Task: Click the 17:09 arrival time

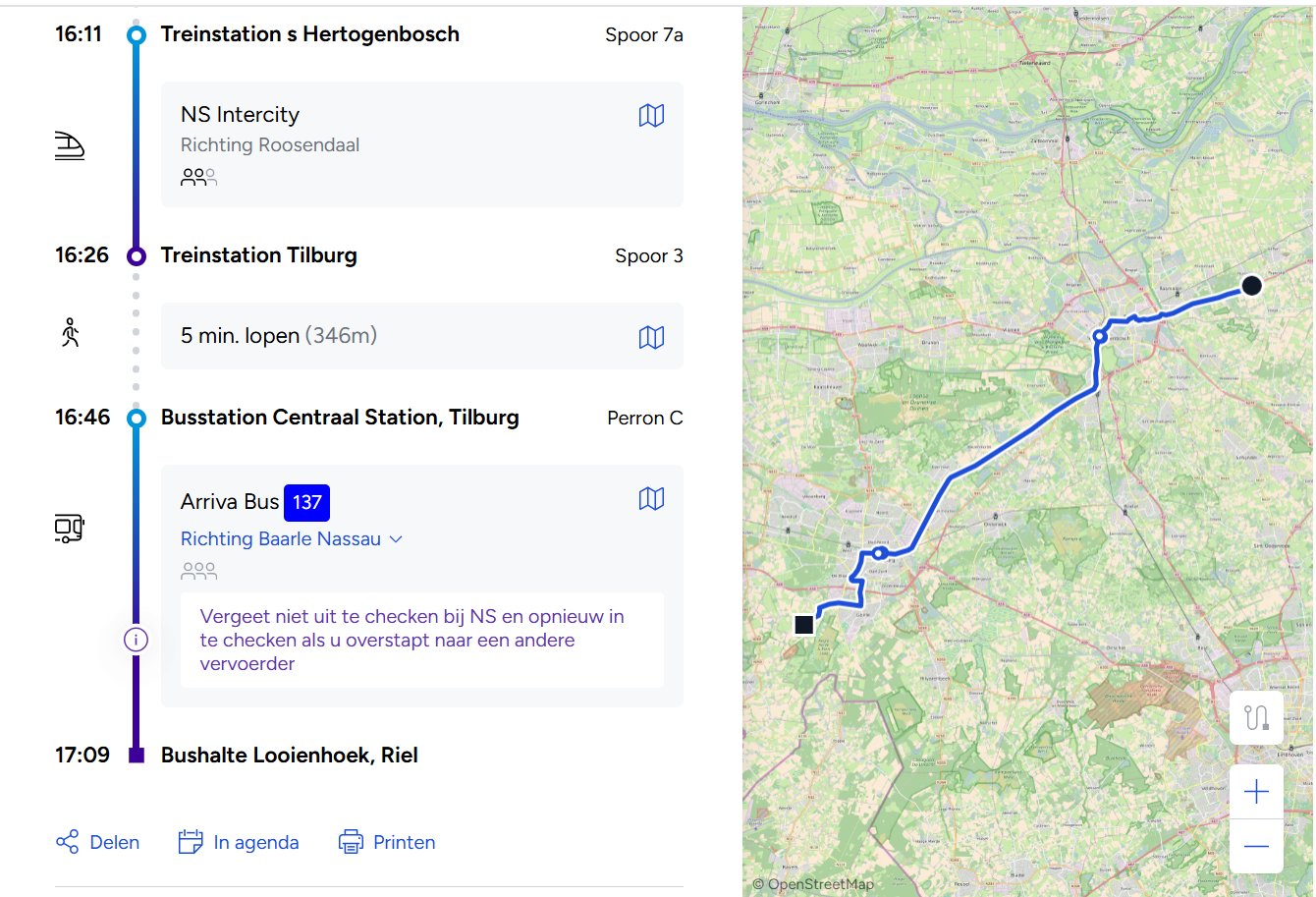Action: point(82,756)
